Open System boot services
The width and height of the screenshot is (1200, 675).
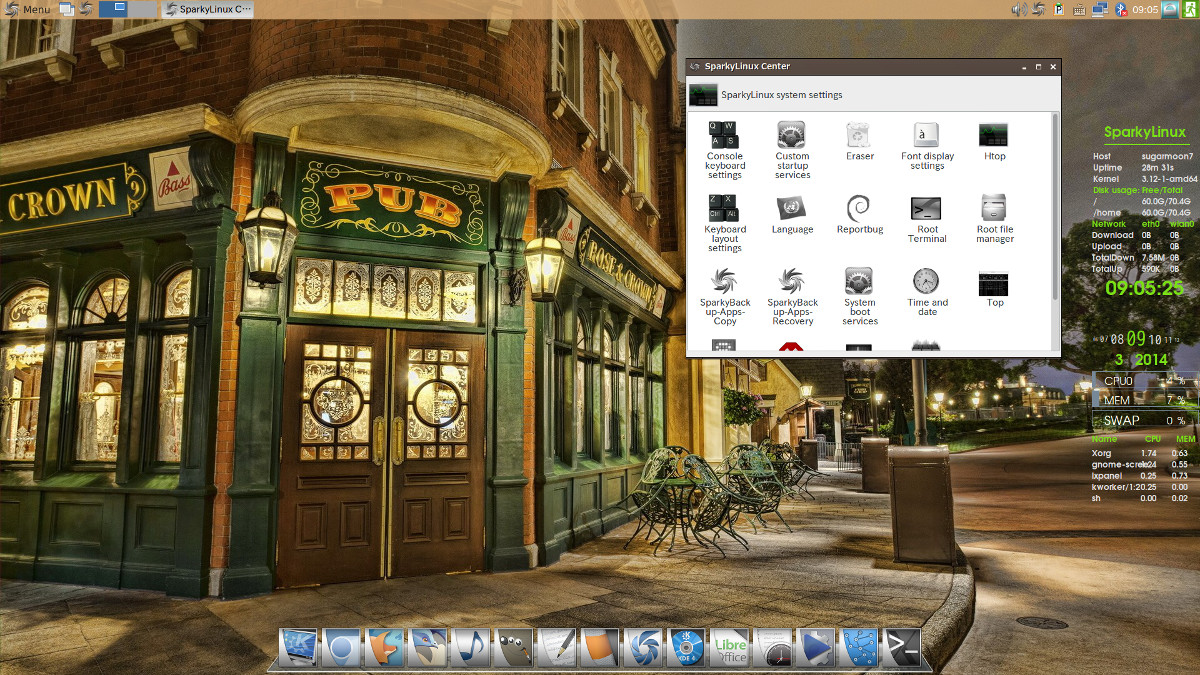[859, 296]
